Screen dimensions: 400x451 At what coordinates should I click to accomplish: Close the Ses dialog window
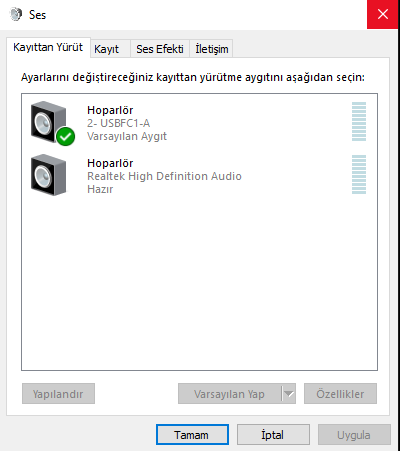coord(383,14)
